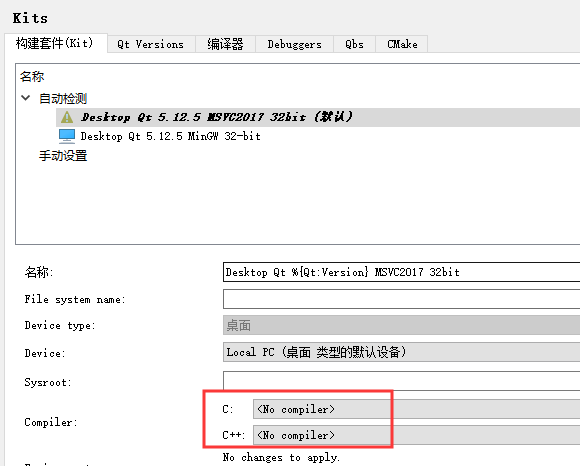Click the 名称 column header
580x466 pixels.
[32, 77]
